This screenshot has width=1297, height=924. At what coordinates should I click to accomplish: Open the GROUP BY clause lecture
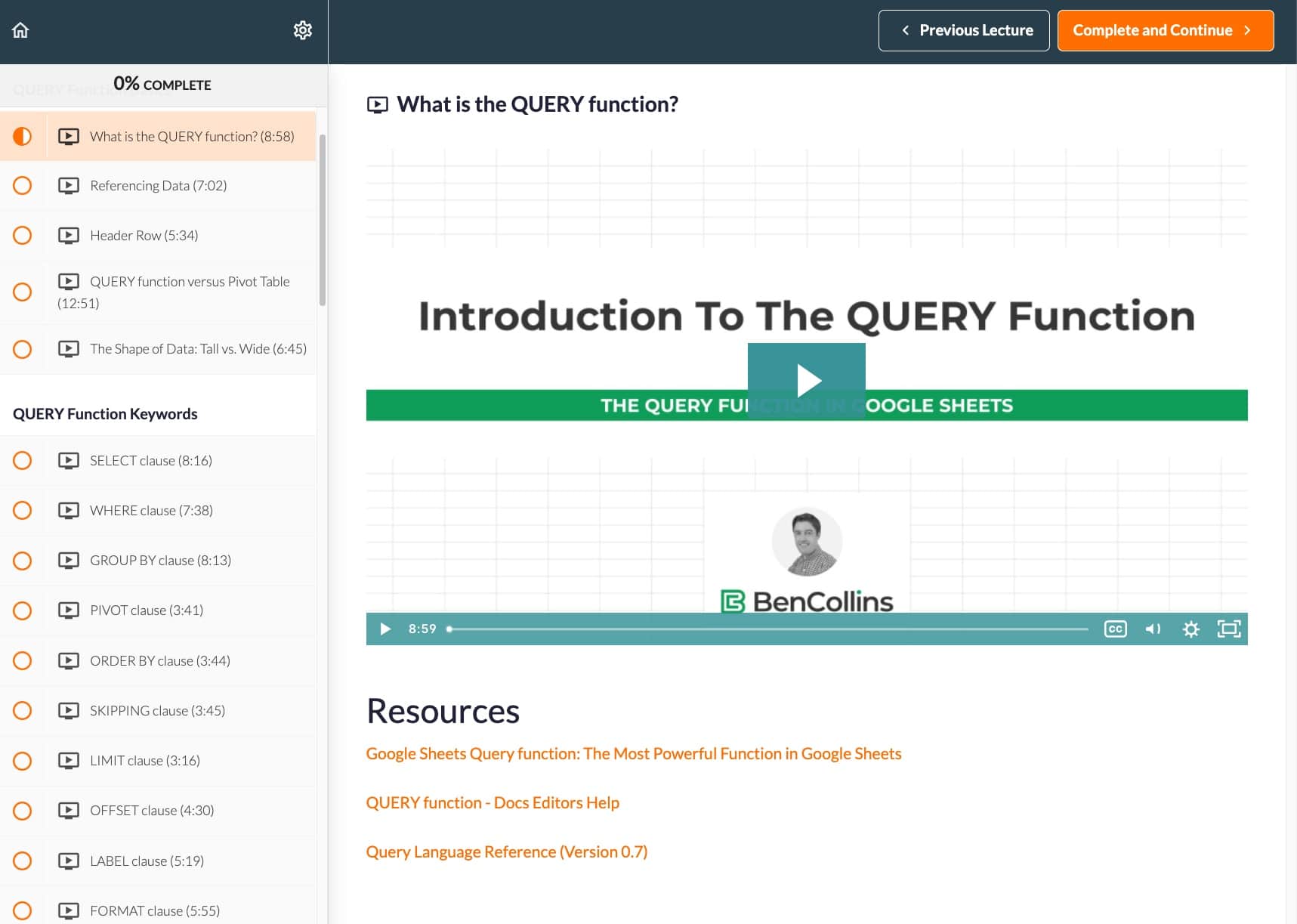click(x=160, y=561)
